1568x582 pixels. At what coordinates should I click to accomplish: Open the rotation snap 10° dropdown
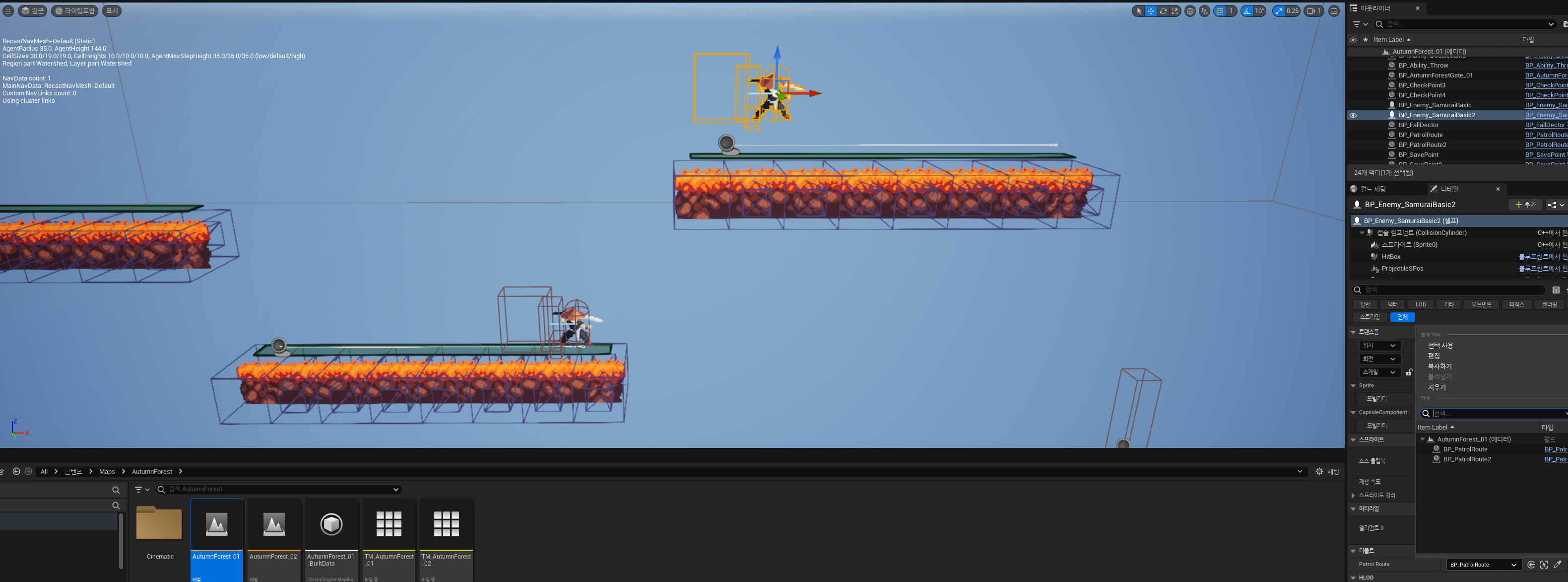click(1259, 11)
